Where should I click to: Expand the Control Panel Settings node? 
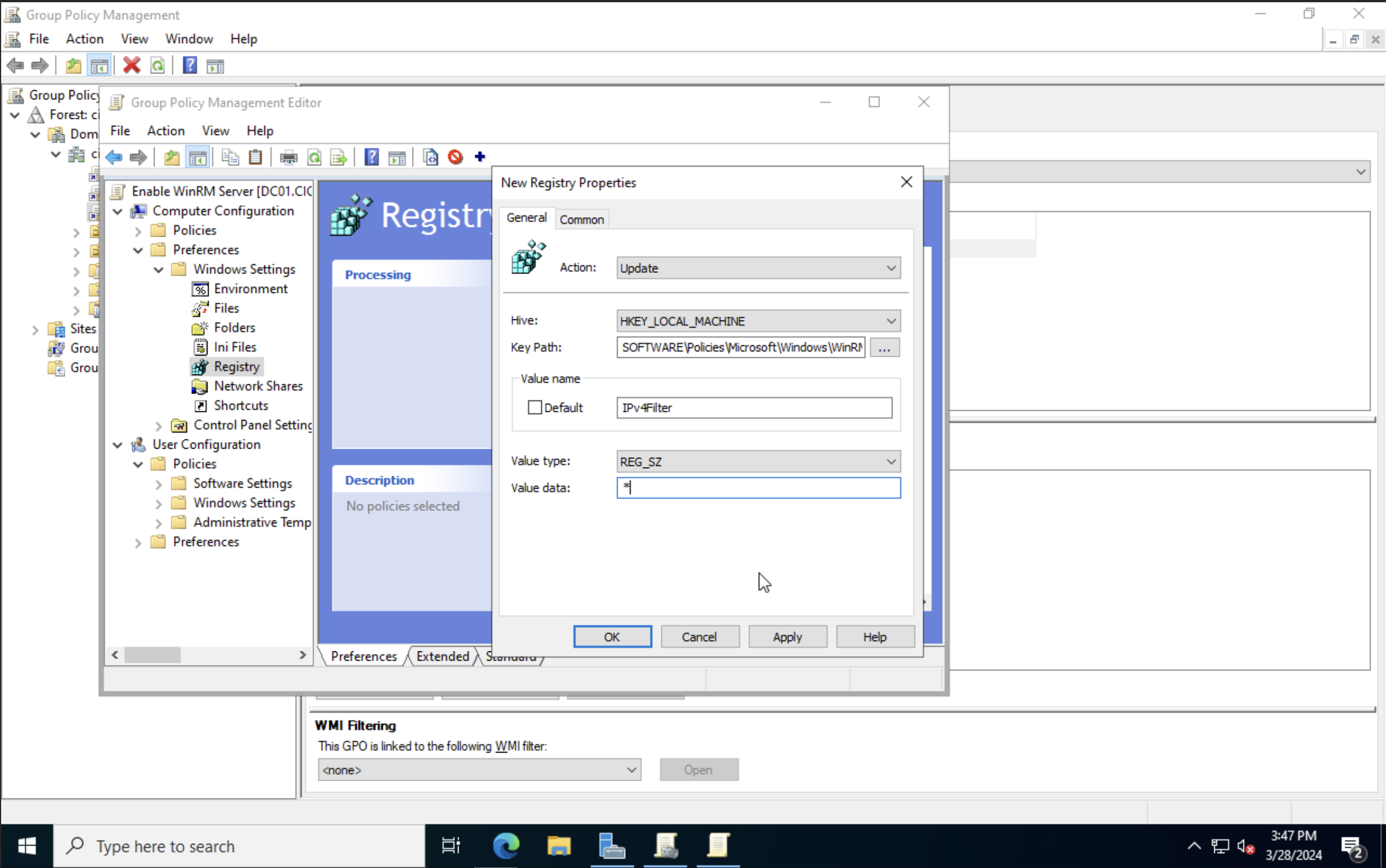[x=159, y=426]
